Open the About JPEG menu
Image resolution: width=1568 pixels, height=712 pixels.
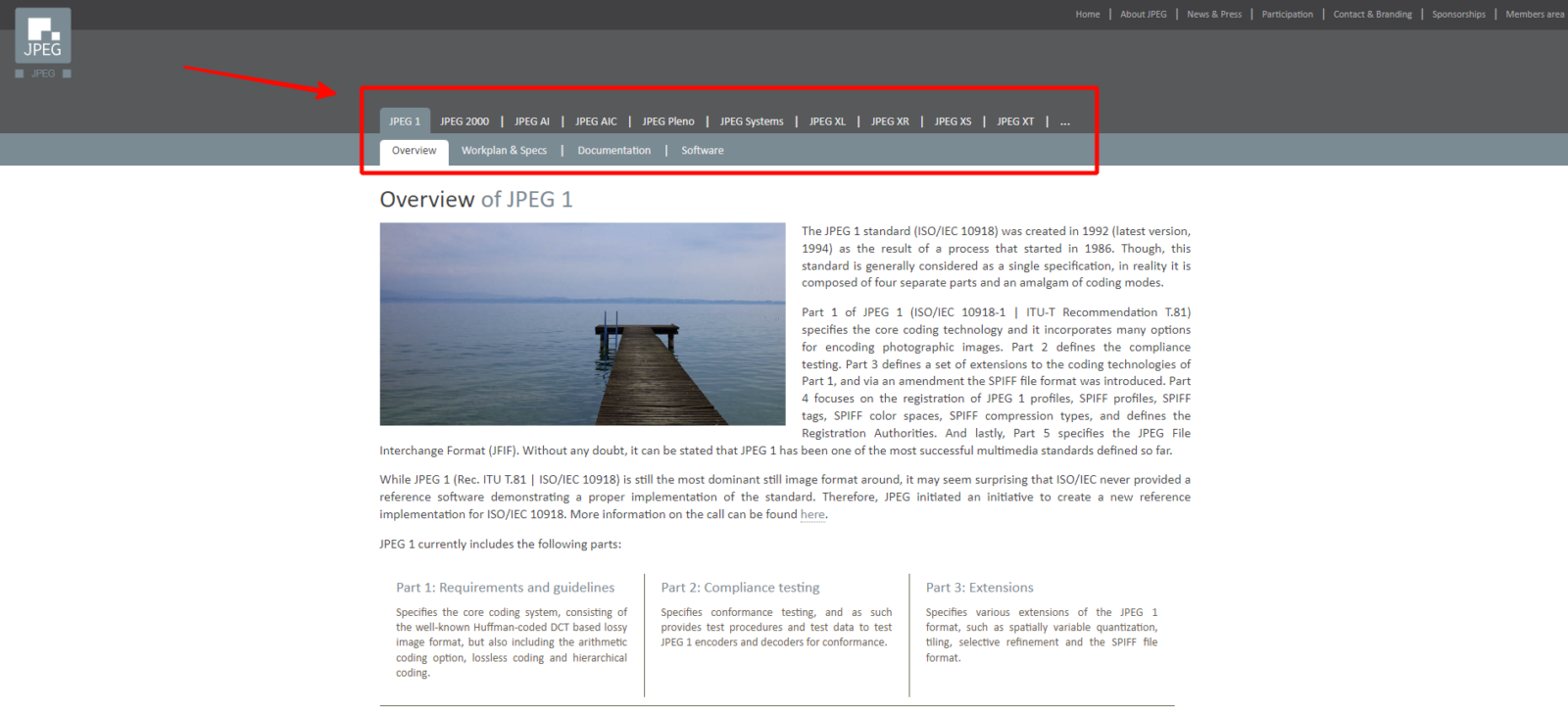(x=1144, y=15)
